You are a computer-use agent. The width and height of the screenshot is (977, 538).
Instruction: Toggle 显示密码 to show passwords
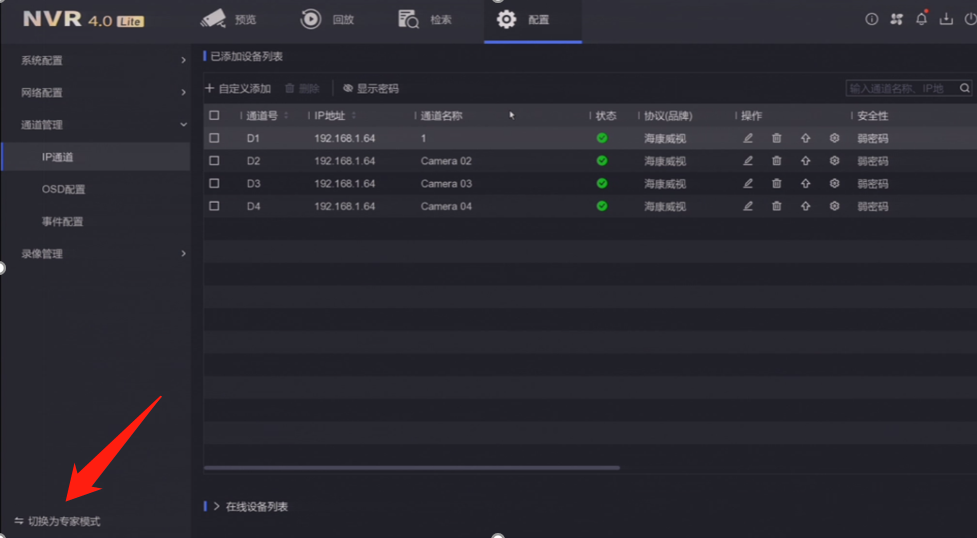[371, 88]
